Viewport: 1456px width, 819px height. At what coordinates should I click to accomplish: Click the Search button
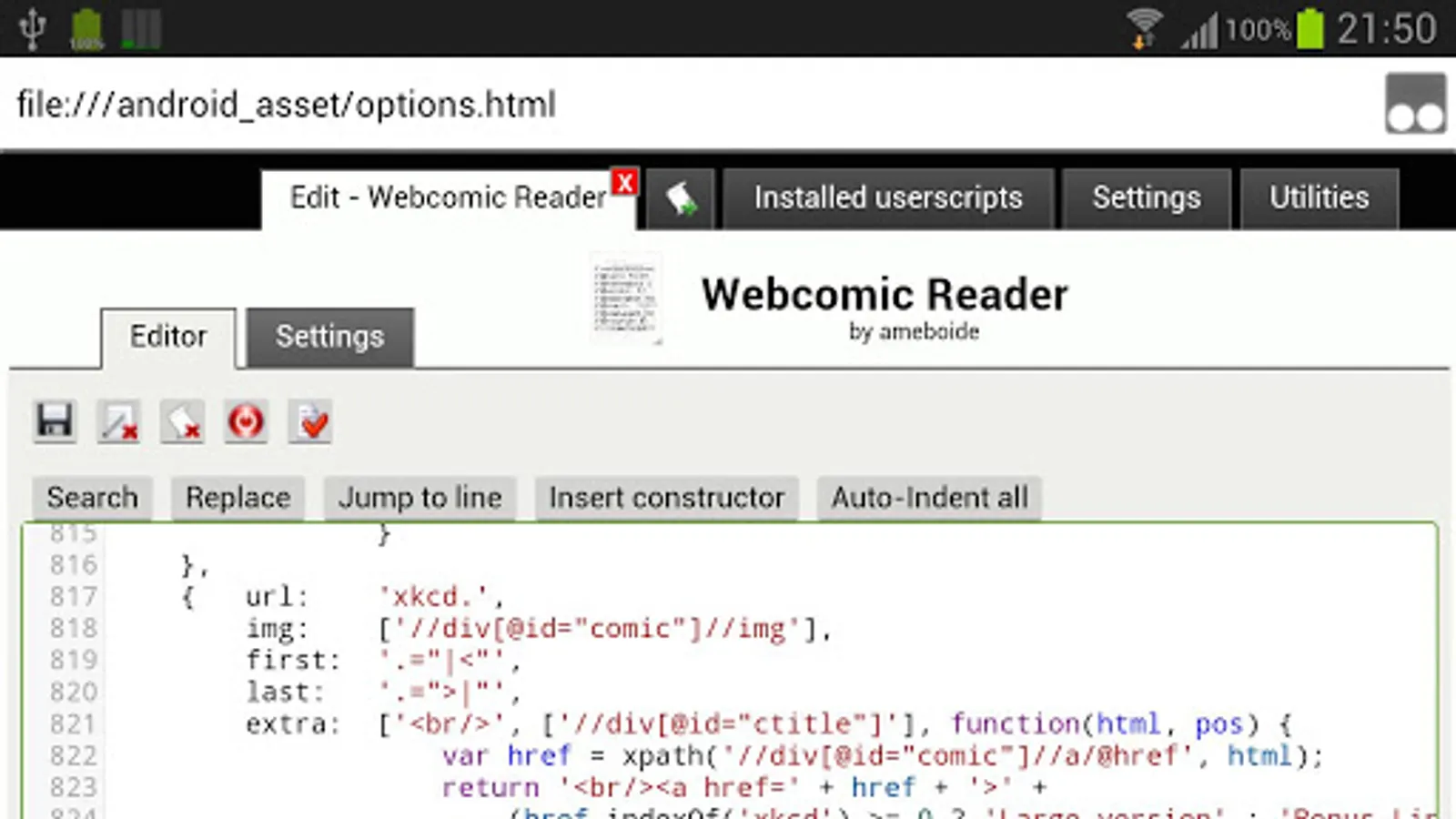point(92,498)
